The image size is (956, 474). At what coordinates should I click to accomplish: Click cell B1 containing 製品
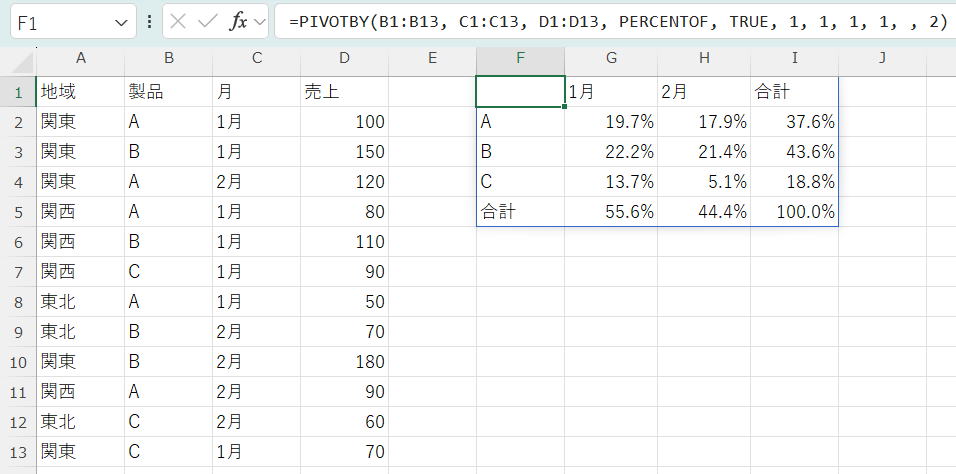(x=169, y=92)
